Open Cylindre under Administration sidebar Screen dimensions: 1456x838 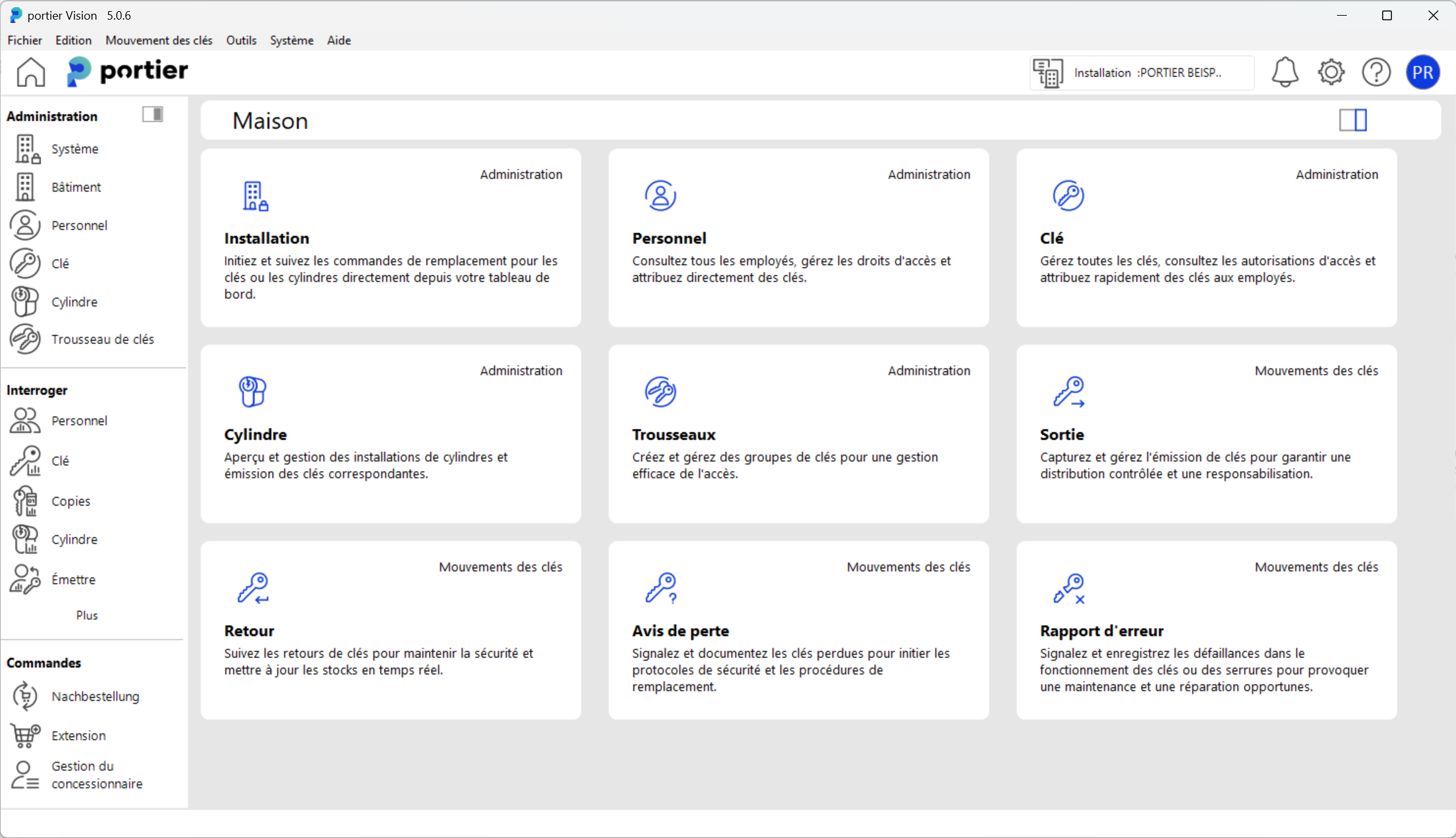74,302
